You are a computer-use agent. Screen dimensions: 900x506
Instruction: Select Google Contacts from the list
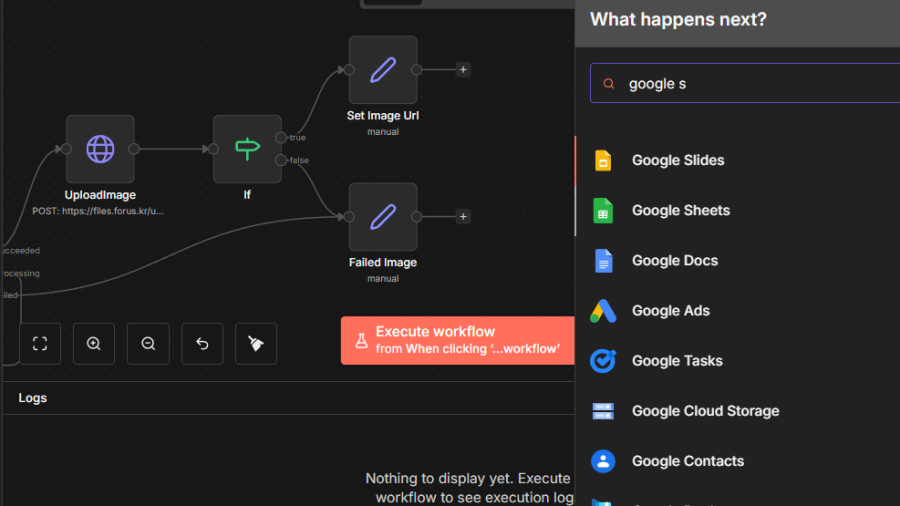point(687,461)
